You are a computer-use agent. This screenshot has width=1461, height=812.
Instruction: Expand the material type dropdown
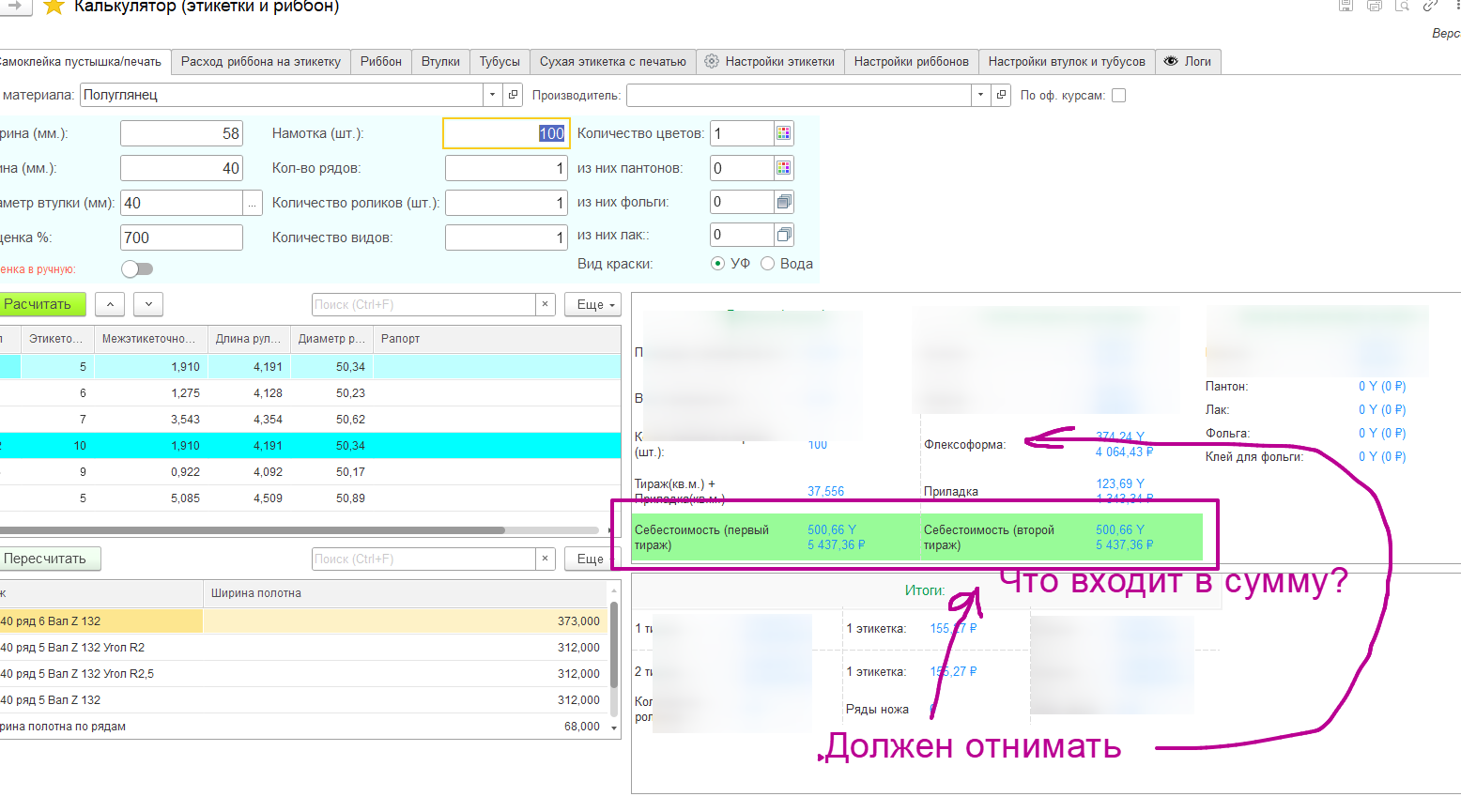(x=493, y=95)
